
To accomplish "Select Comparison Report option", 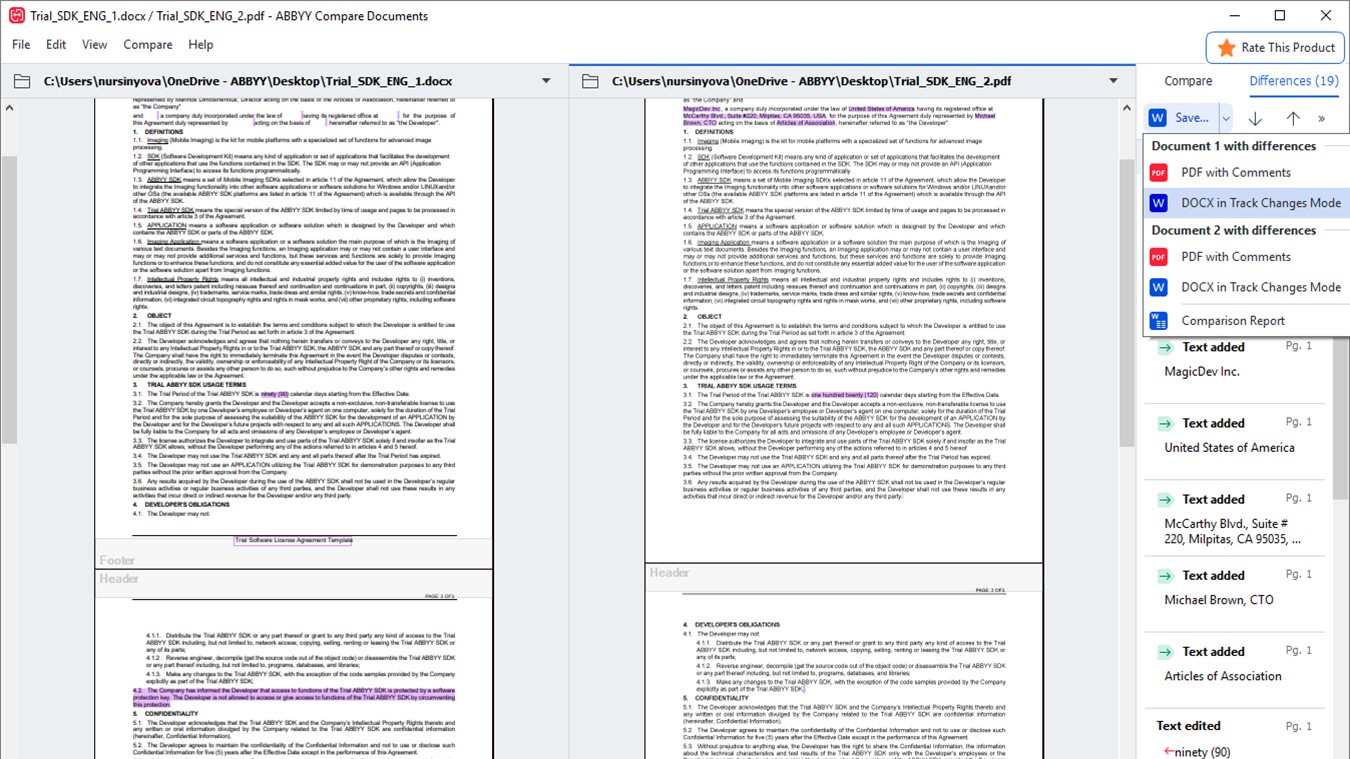I will pos(1246,320).
